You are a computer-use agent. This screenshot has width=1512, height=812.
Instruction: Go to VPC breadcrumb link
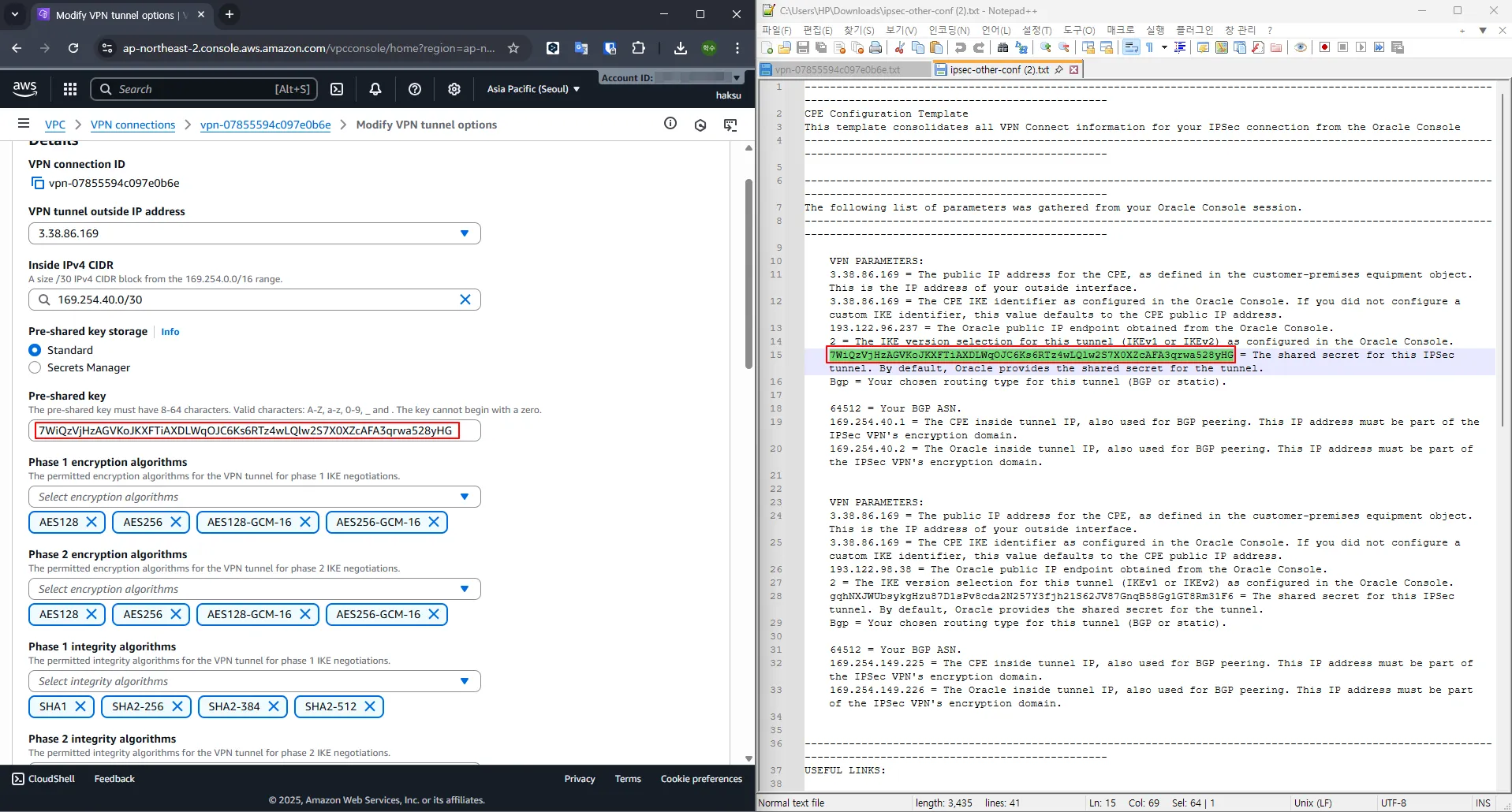pos(55,125)
